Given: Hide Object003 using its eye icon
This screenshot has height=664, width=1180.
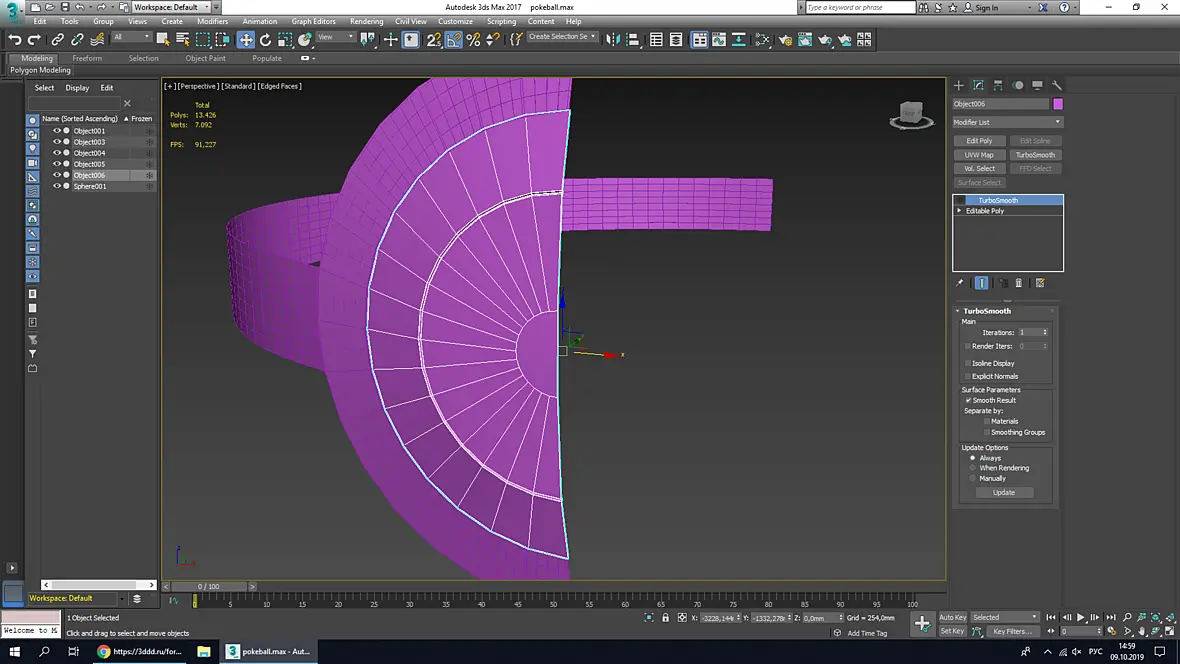Looking at the screenshot, I should tap(56, 142).
